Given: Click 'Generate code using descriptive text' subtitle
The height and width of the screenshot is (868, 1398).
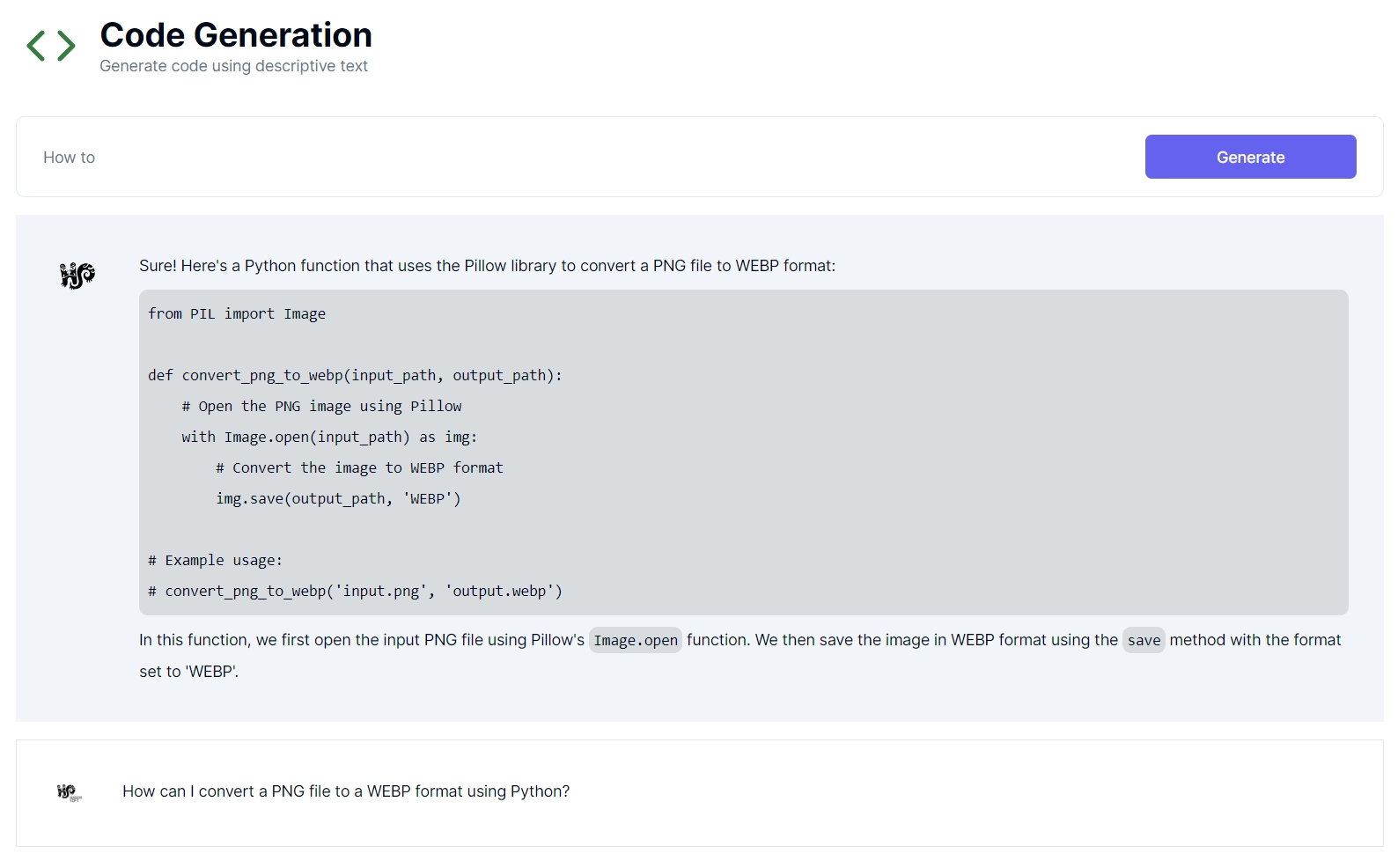Looking at the screenshot, I should [233, 66].
